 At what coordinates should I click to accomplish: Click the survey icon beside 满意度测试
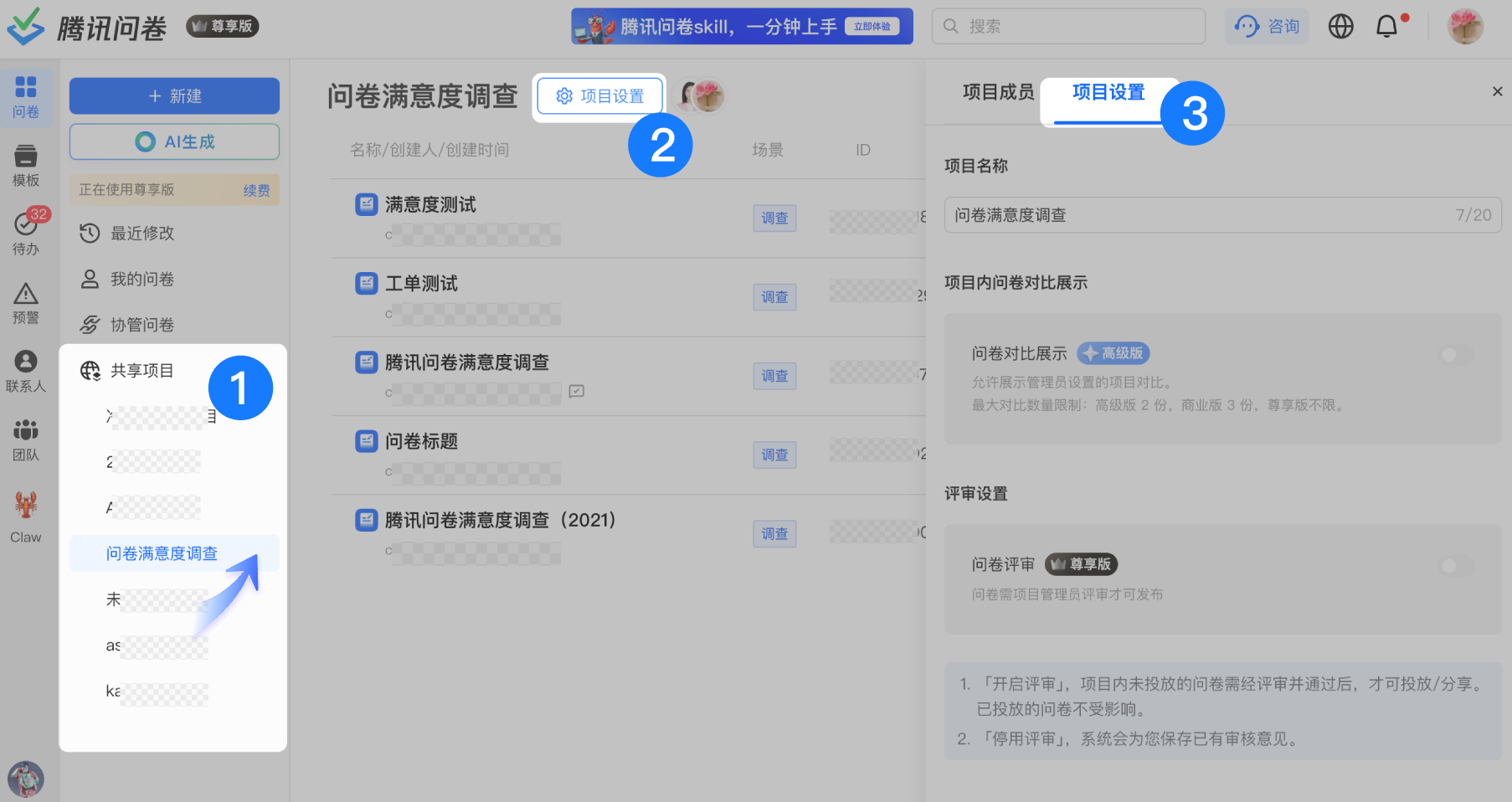point(367,204)
